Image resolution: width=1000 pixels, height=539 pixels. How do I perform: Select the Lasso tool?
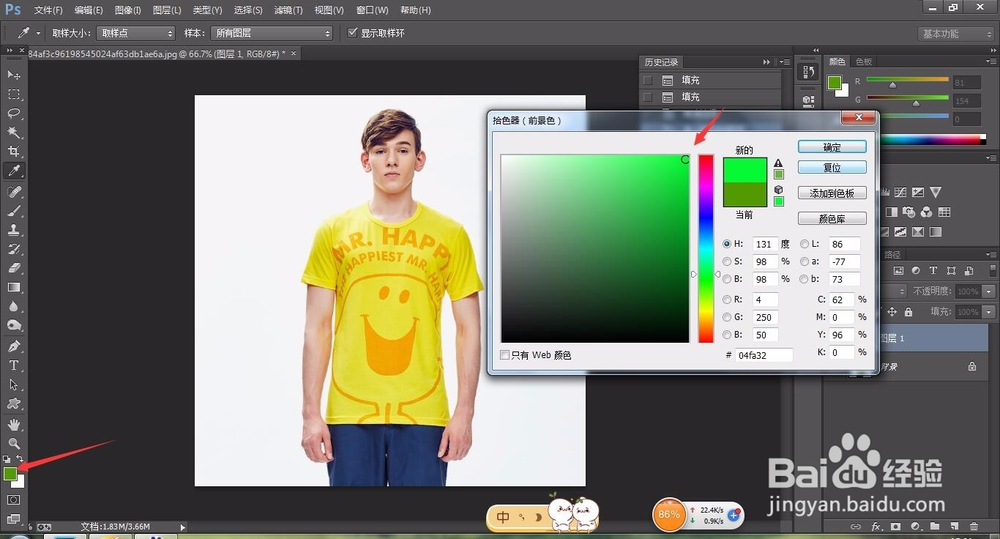13,114
